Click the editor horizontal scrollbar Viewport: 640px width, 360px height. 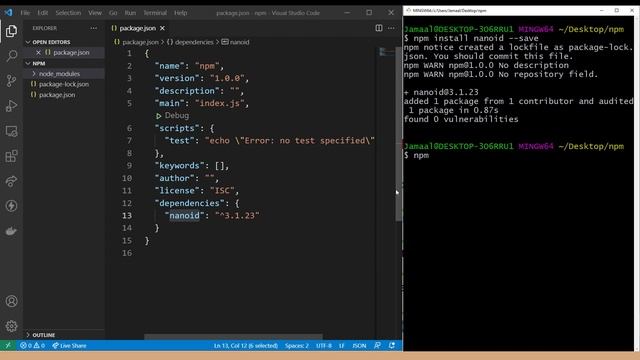[233, 337]
